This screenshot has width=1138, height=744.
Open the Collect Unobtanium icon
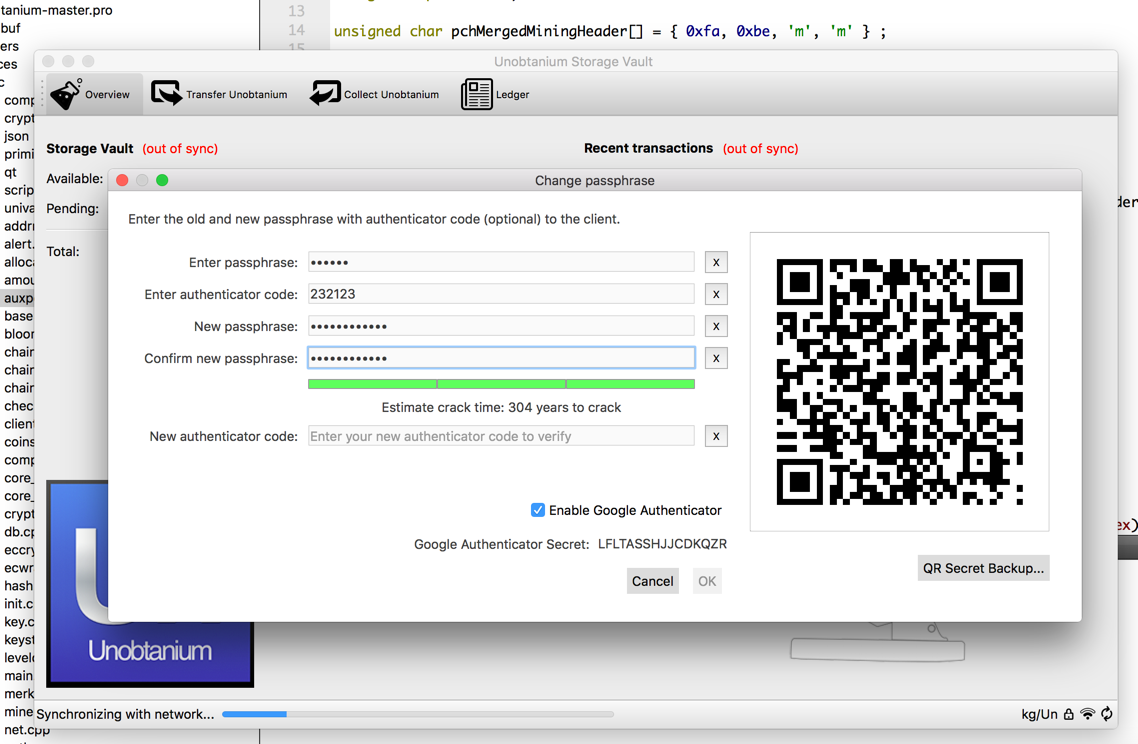[x=325, y=93]
